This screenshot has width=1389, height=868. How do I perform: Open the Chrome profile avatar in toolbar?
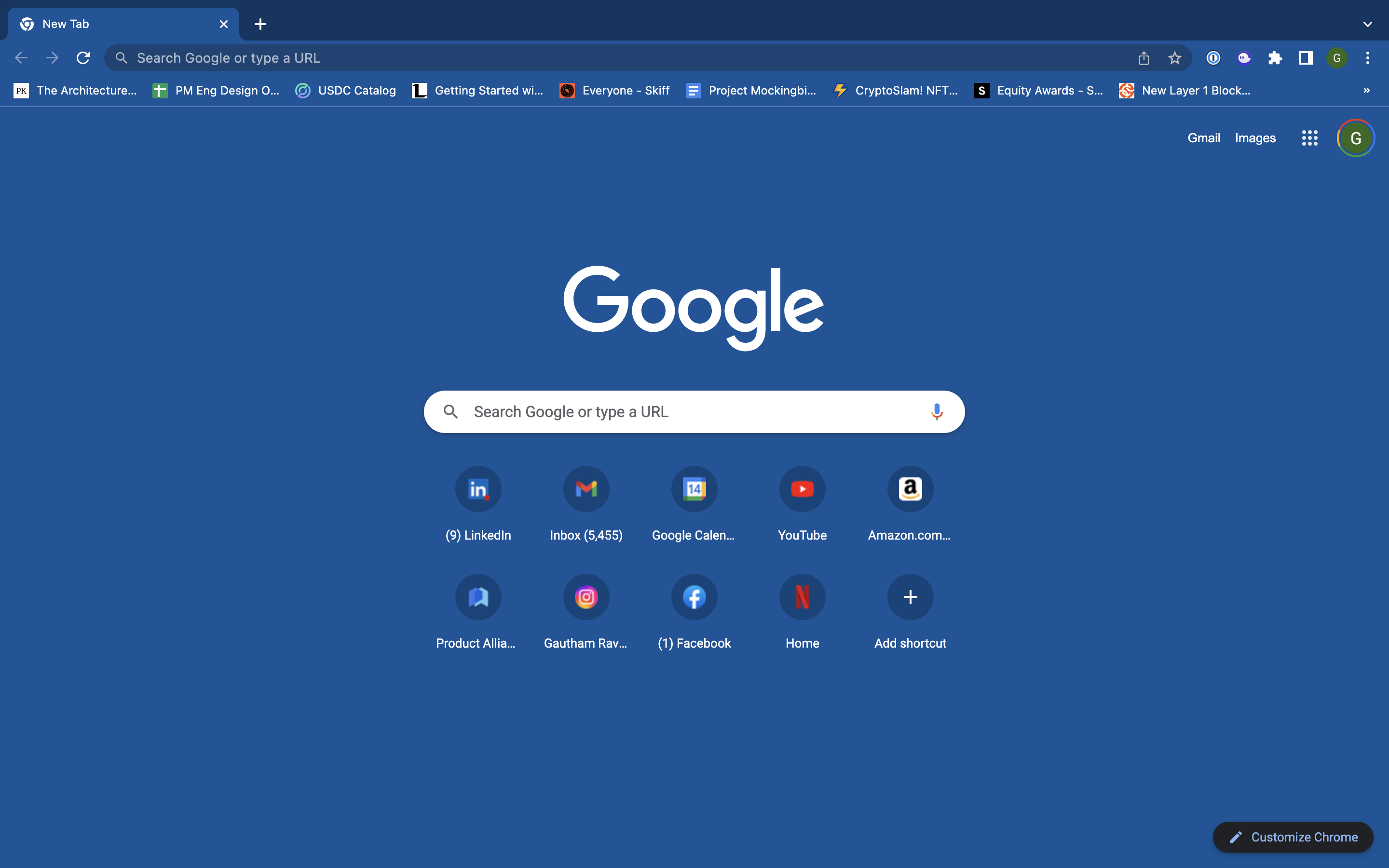coord(1337,58)
